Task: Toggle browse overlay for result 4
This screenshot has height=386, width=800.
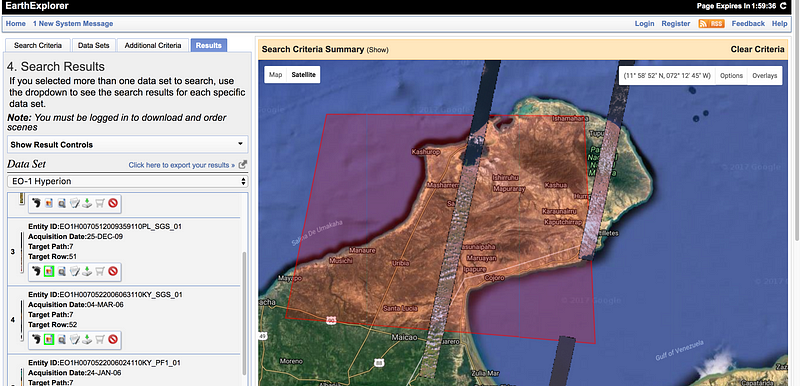Action: tap(49, 339)
